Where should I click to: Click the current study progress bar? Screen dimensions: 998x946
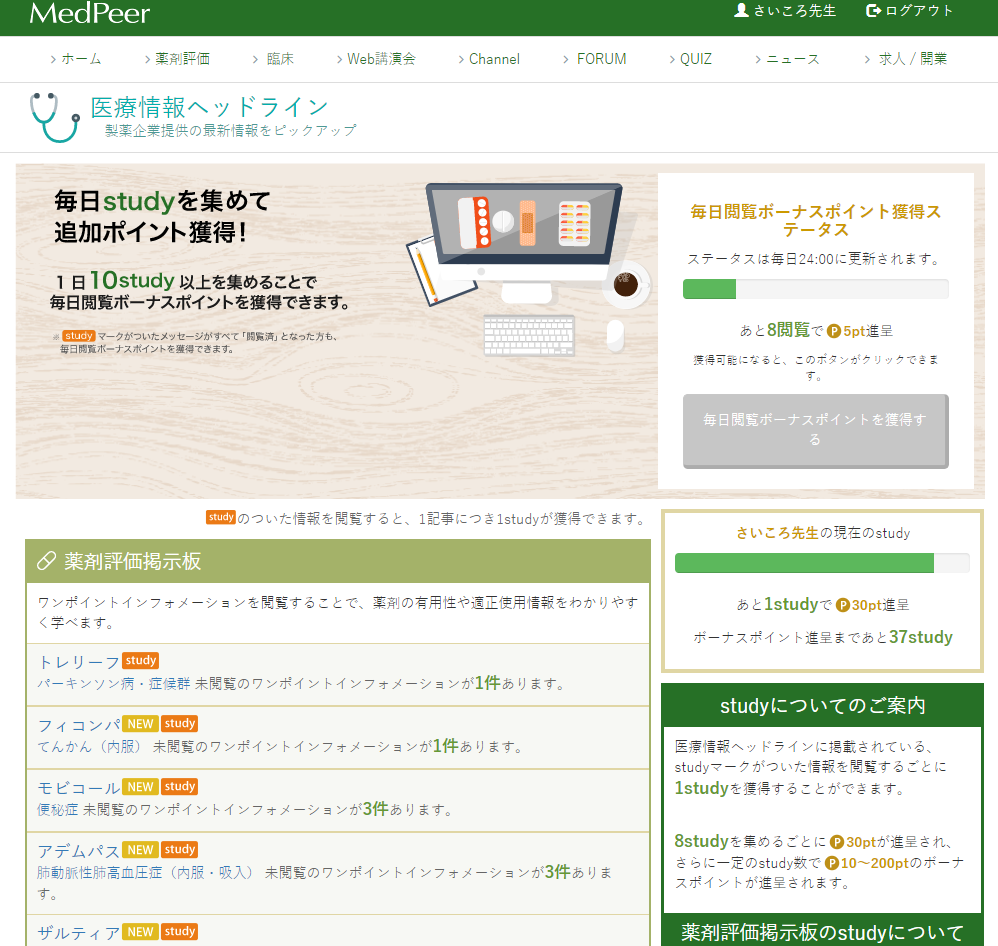tap(822, 563)
